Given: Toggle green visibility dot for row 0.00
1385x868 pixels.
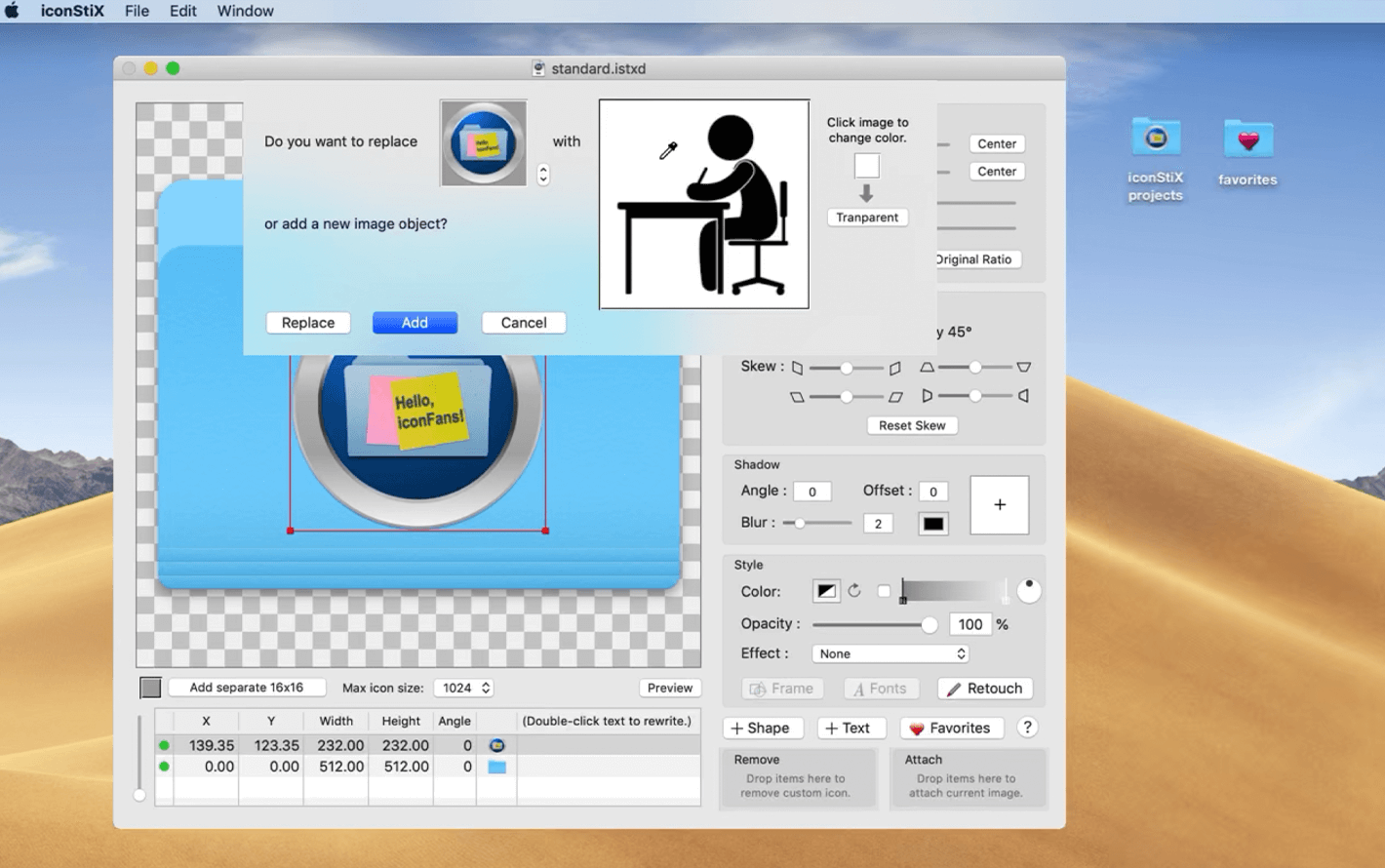Looking at the screenshot, I should pos(164,767).
